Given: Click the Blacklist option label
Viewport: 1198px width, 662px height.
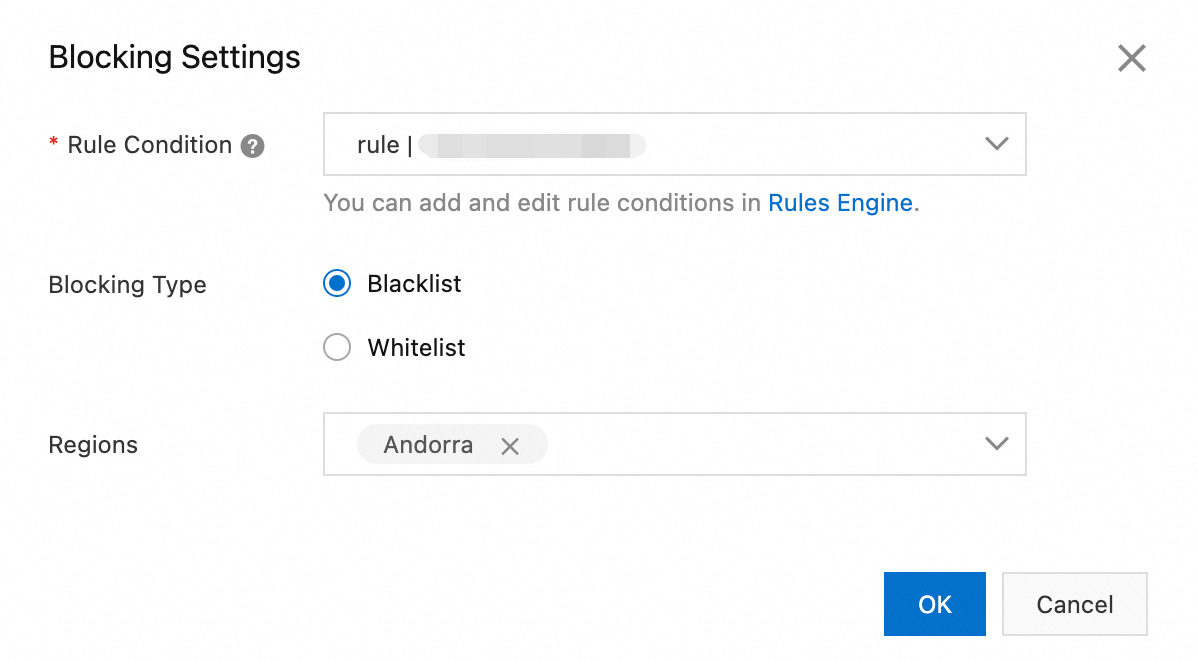Looking at the screenshot, I should point(414,284).
